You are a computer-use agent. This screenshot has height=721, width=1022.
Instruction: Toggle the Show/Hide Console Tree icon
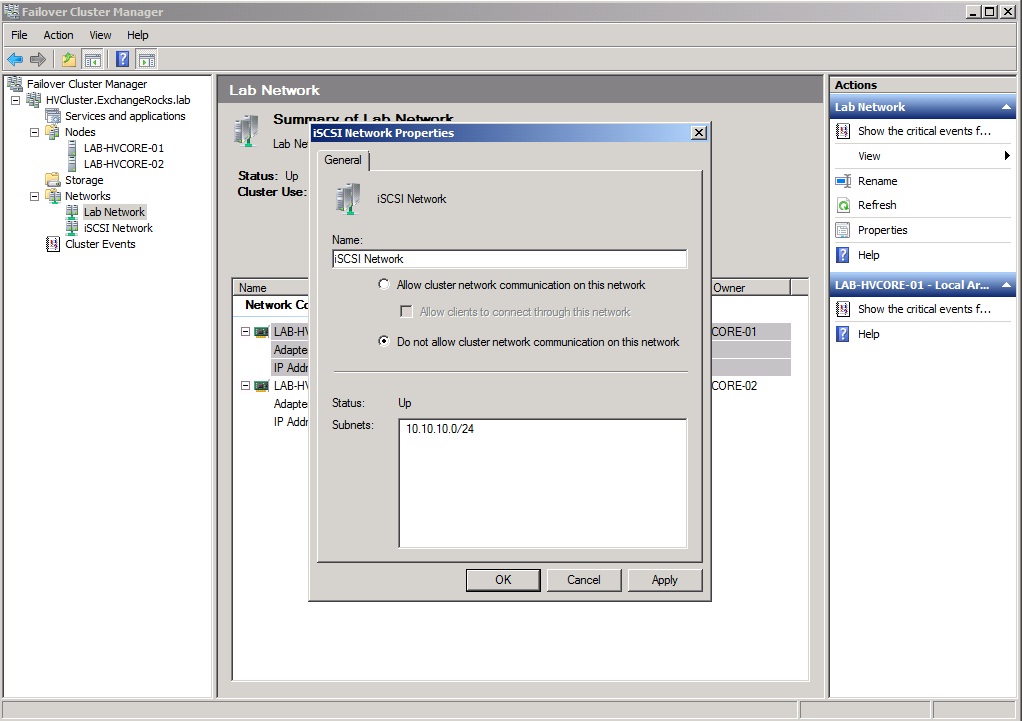[93, 60]
